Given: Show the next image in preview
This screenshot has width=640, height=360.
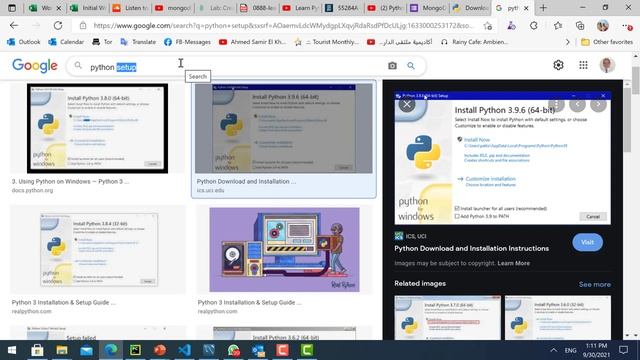Looking at the screenshot, I should (x=598, y=104).
